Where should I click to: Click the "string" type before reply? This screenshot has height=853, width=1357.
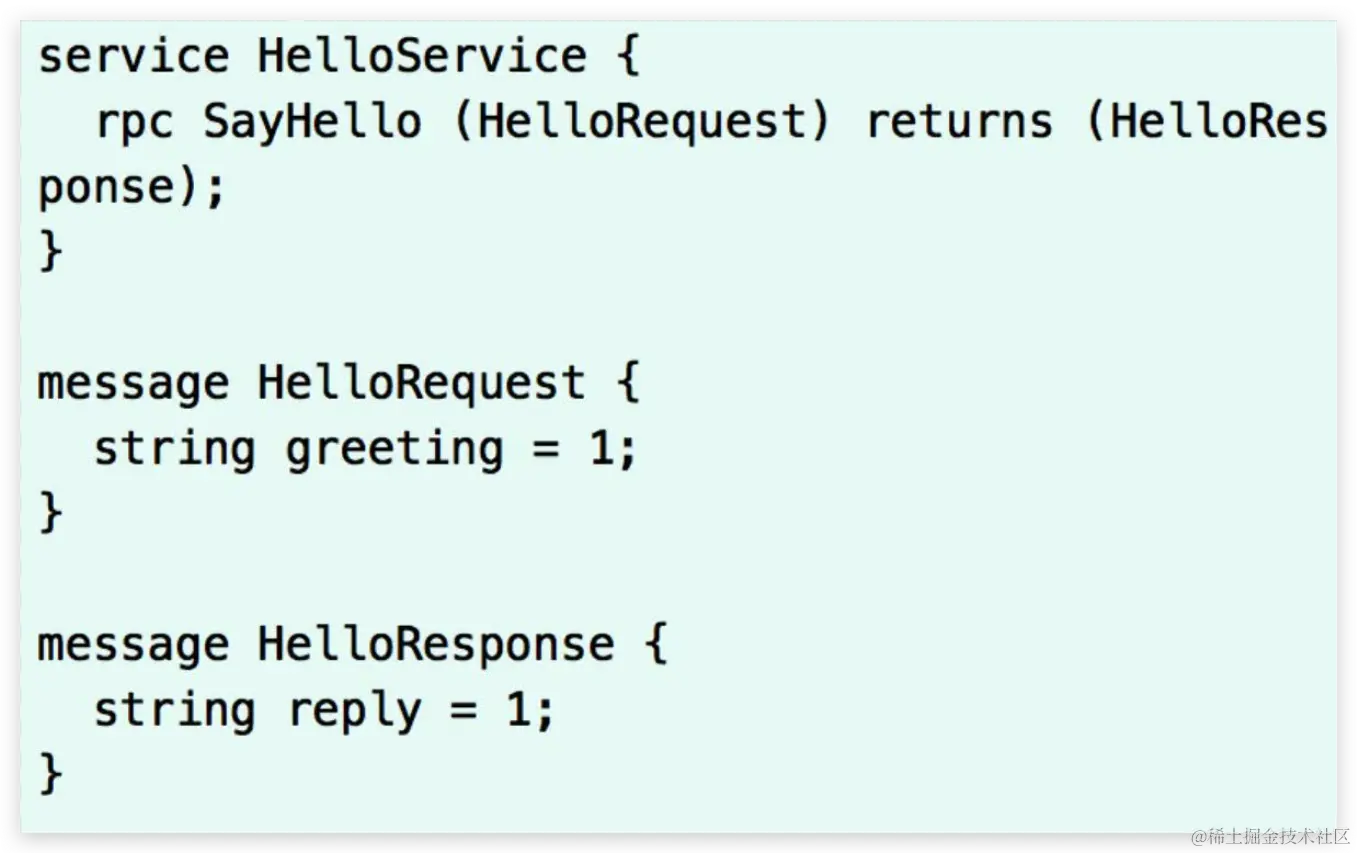coord(175,711)
